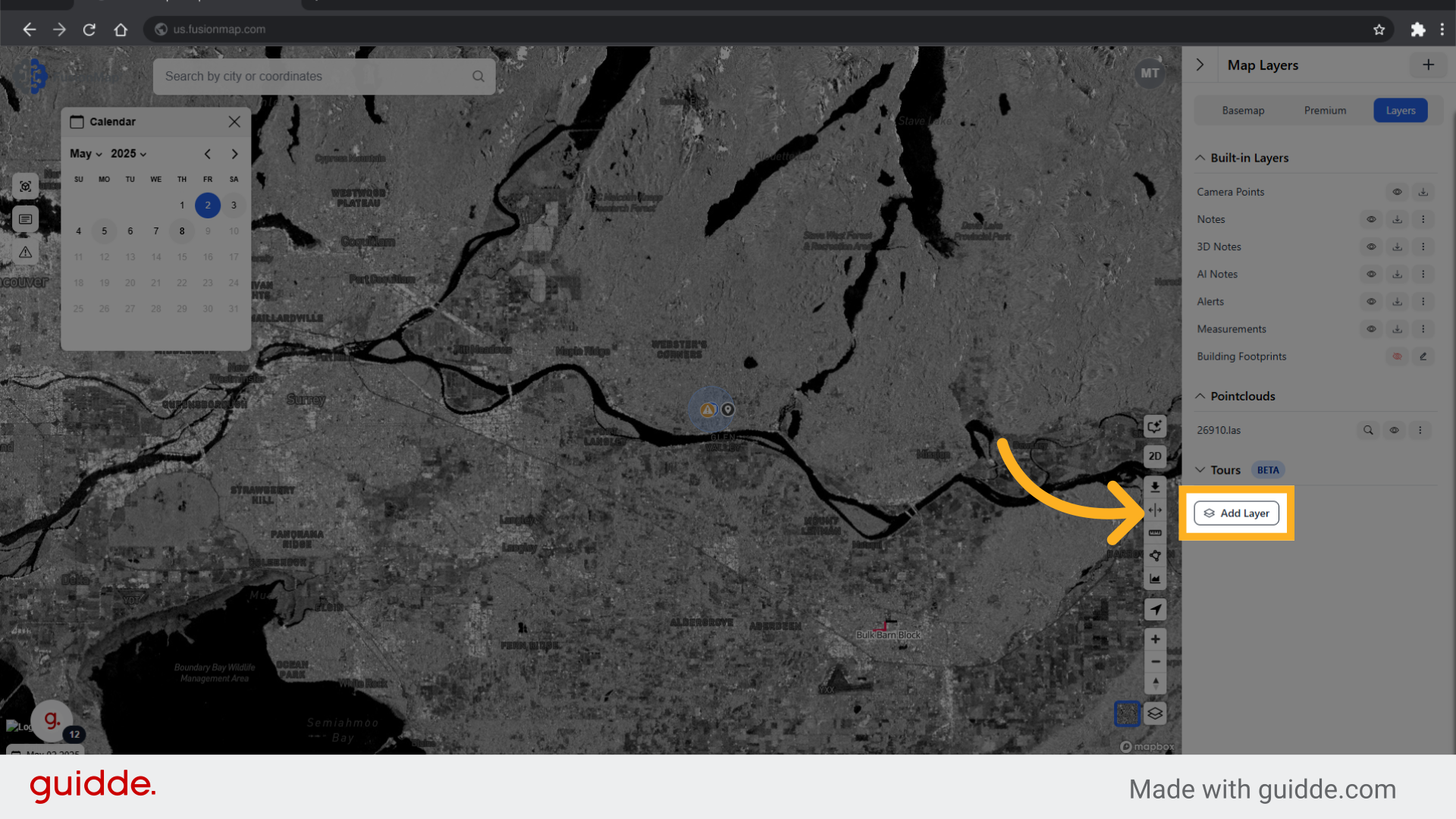Close the Calendar panel
This screenshot has width=1456, height=819.
pyautogui.click(x=234, y=121)
